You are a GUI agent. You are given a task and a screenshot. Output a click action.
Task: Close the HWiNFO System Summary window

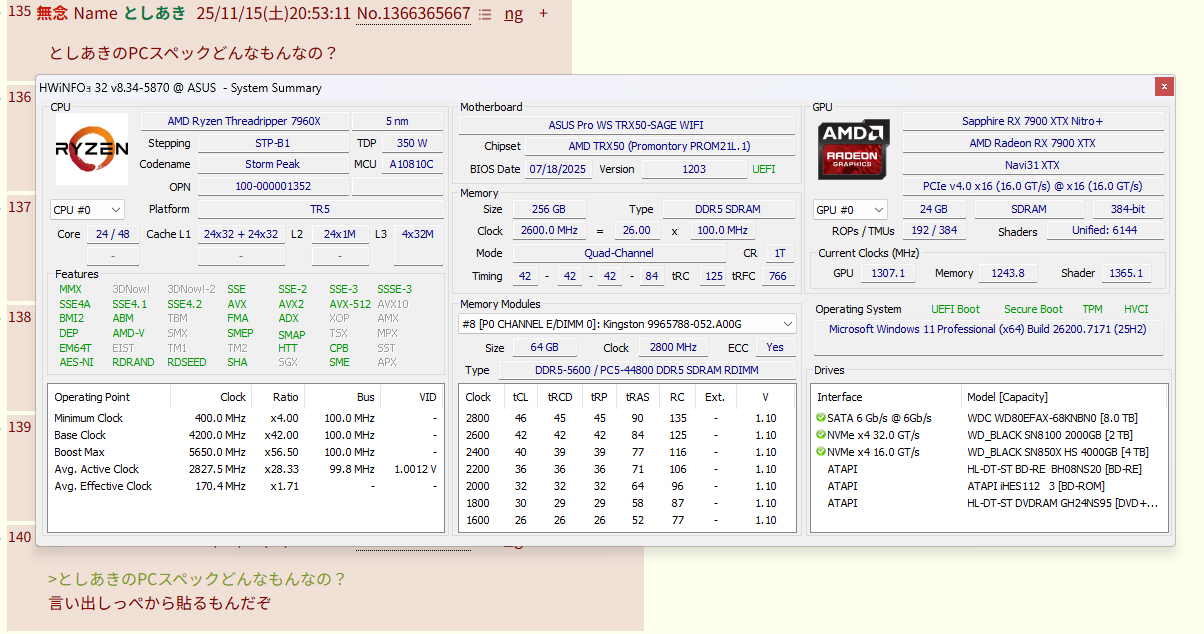(x=1164, y=87)
